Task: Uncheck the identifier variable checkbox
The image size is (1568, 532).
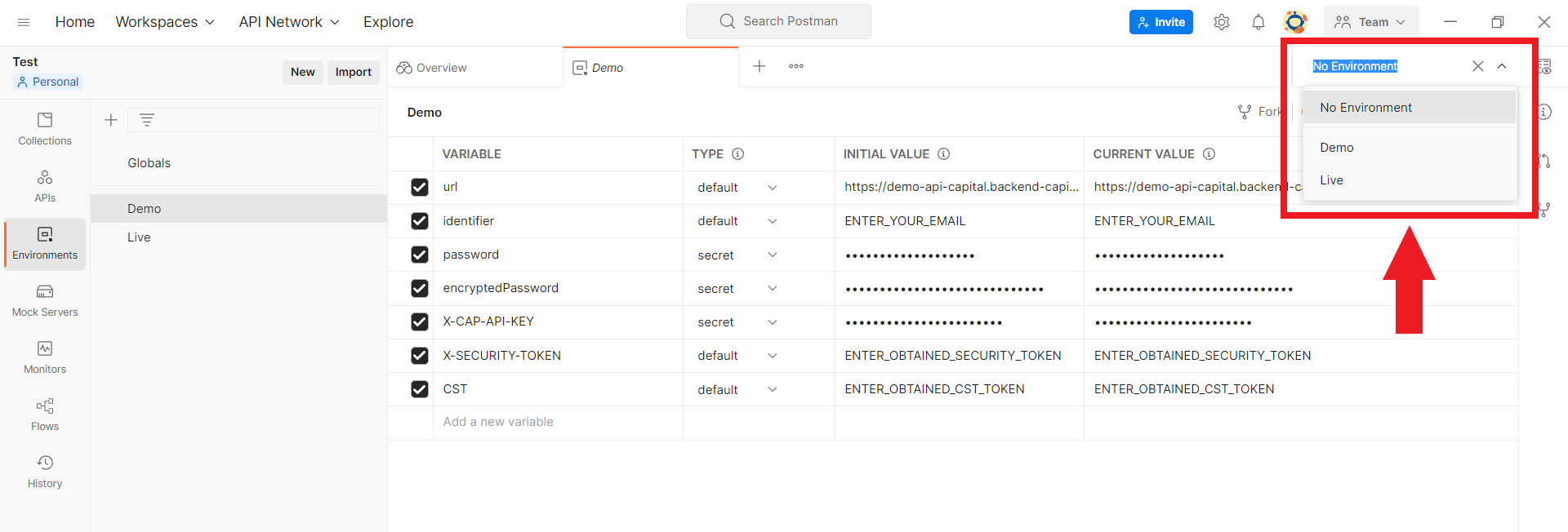Action: coord(420,221)
